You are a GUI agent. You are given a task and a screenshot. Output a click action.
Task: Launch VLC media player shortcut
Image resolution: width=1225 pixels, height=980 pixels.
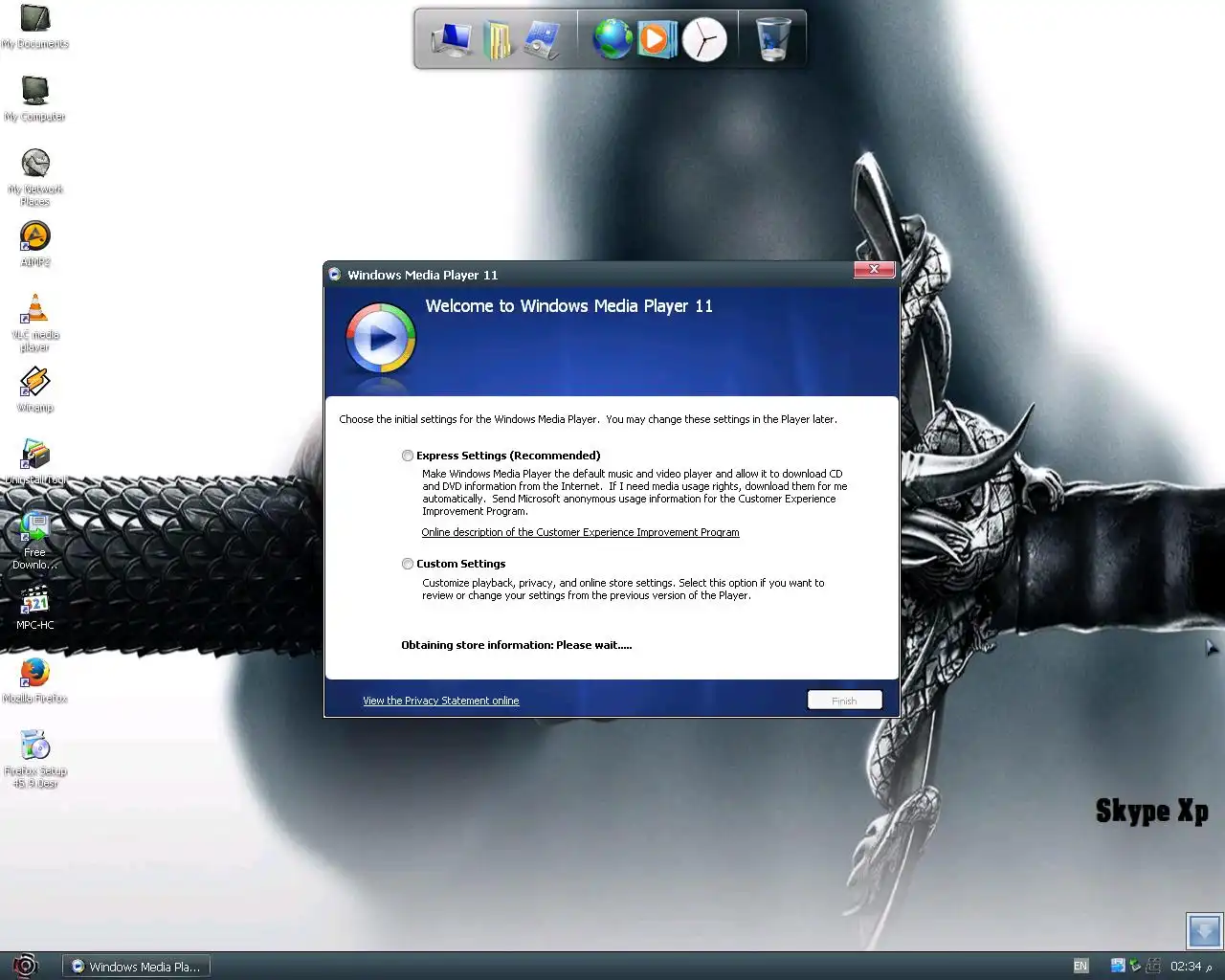[x=35, y=323]
